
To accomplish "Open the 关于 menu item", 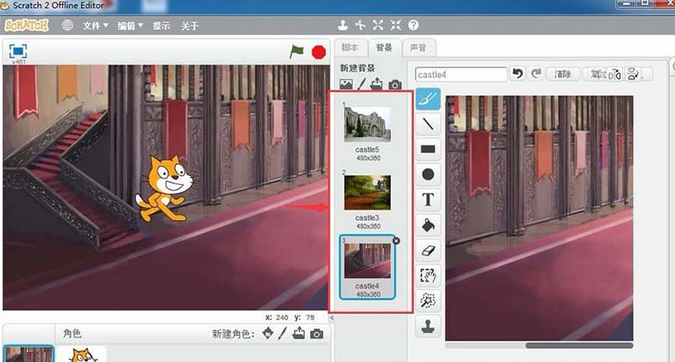I will (189, 26).
